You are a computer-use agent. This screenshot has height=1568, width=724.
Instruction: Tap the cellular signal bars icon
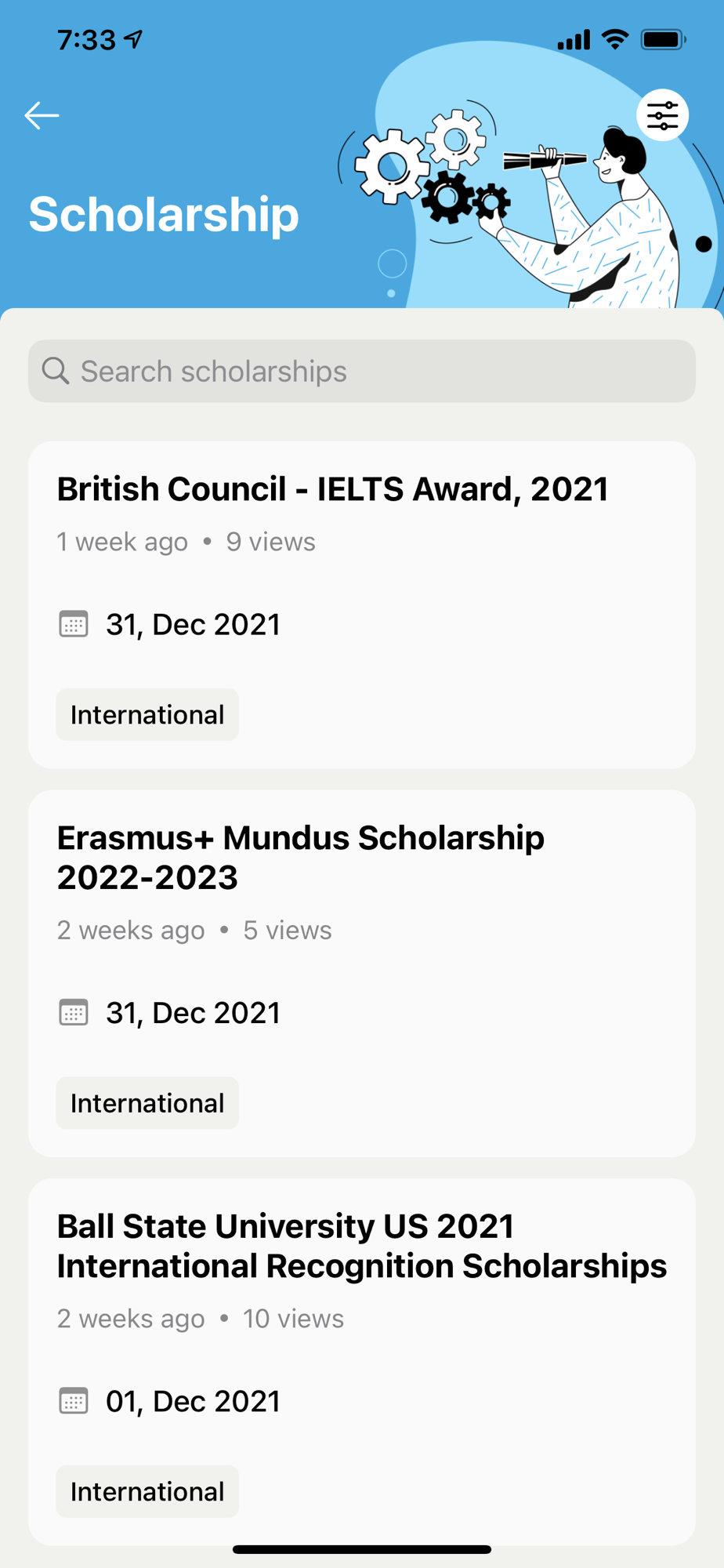pyautogui.click(x=574, y=39)
